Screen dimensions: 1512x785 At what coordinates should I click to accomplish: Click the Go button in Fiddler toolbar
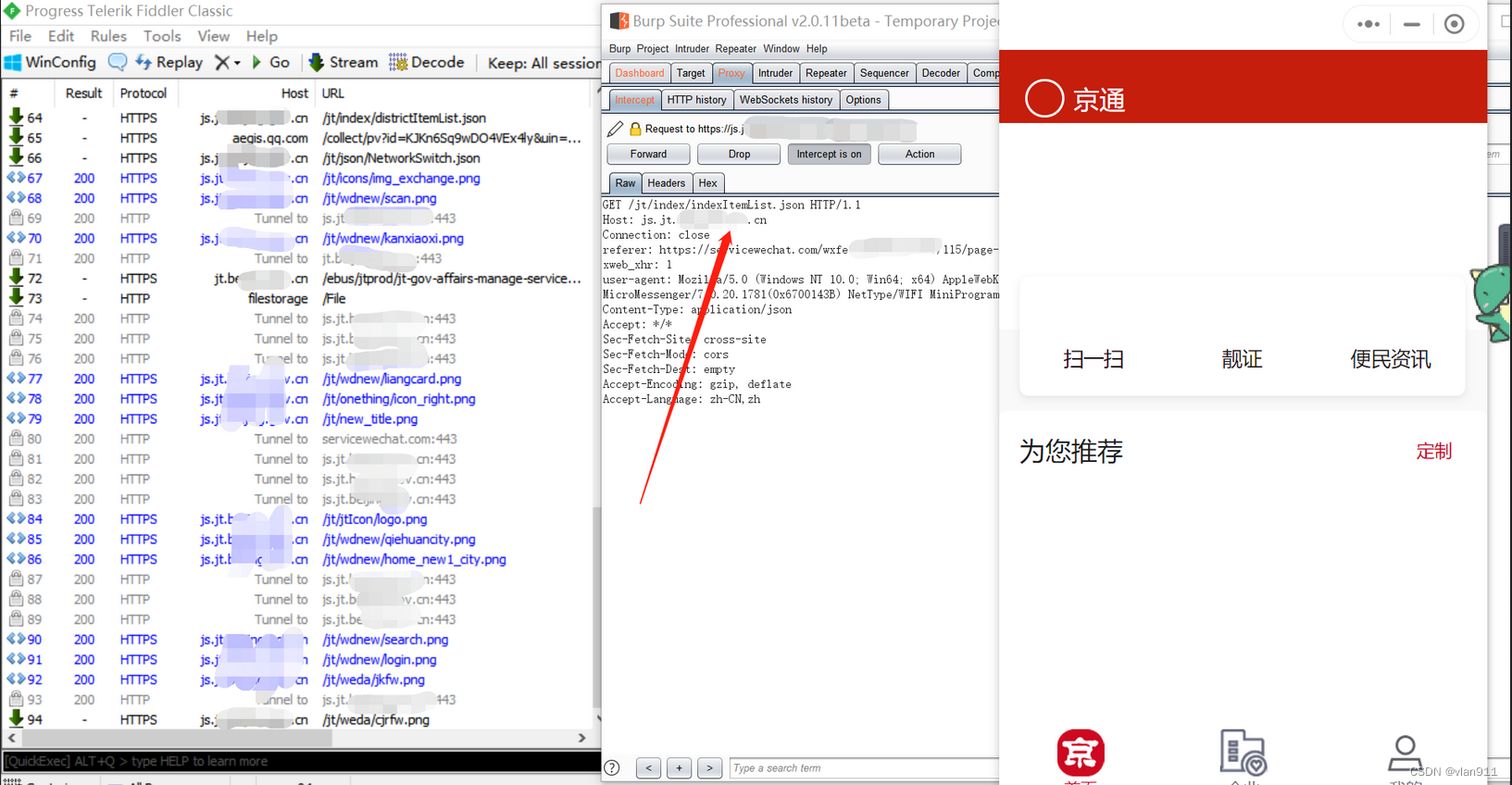[271, 62]
